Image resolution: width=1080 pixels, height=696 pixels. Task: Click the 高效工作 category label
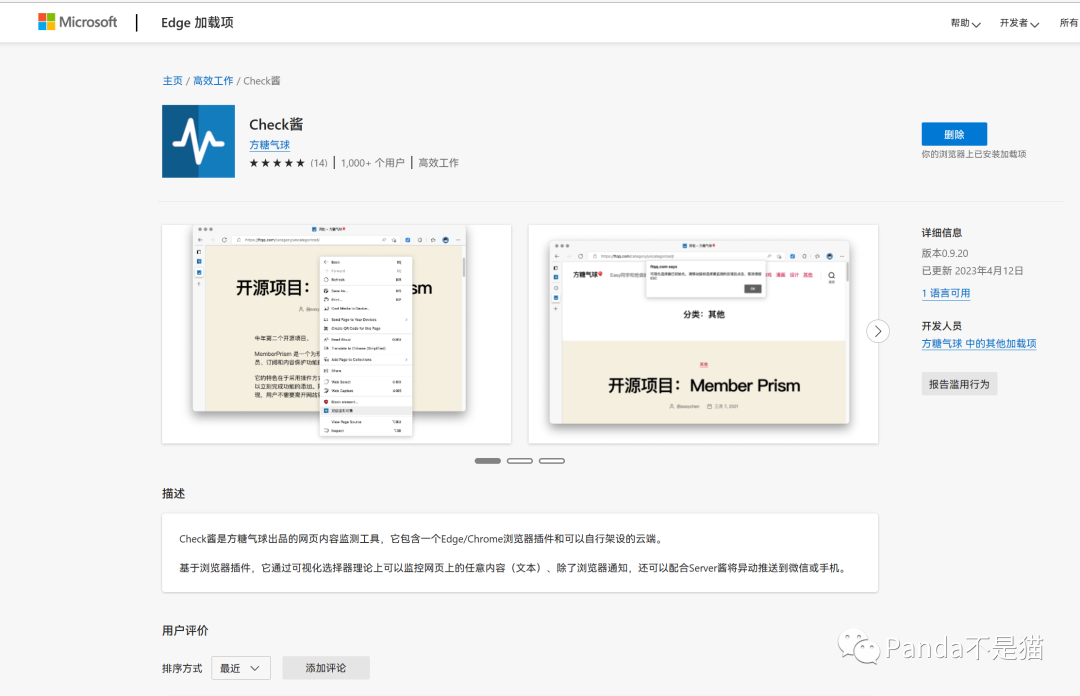click(x=438, y=163)
